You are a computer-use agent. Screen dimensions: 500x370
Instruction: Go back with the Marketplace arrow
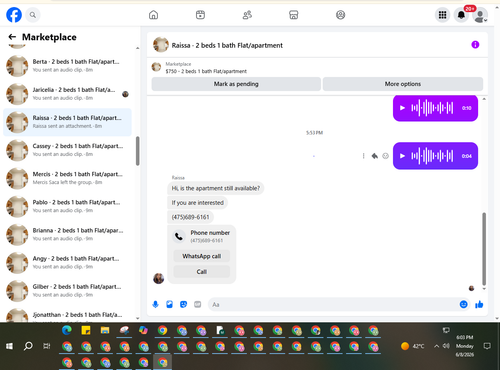tap(12, 37)
